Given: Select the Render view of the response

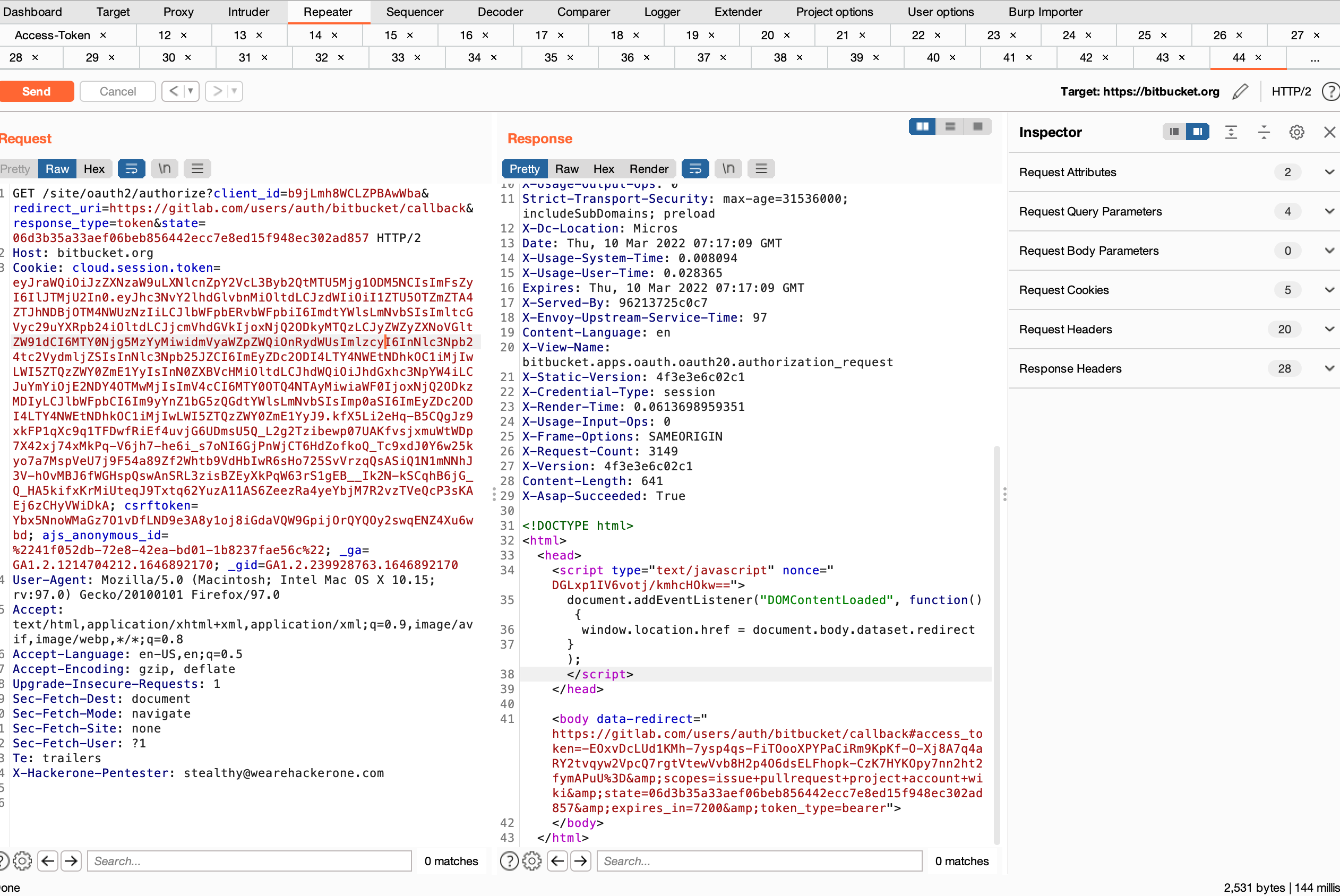Looking at the screenshot, I should click(x=648, y=169).
